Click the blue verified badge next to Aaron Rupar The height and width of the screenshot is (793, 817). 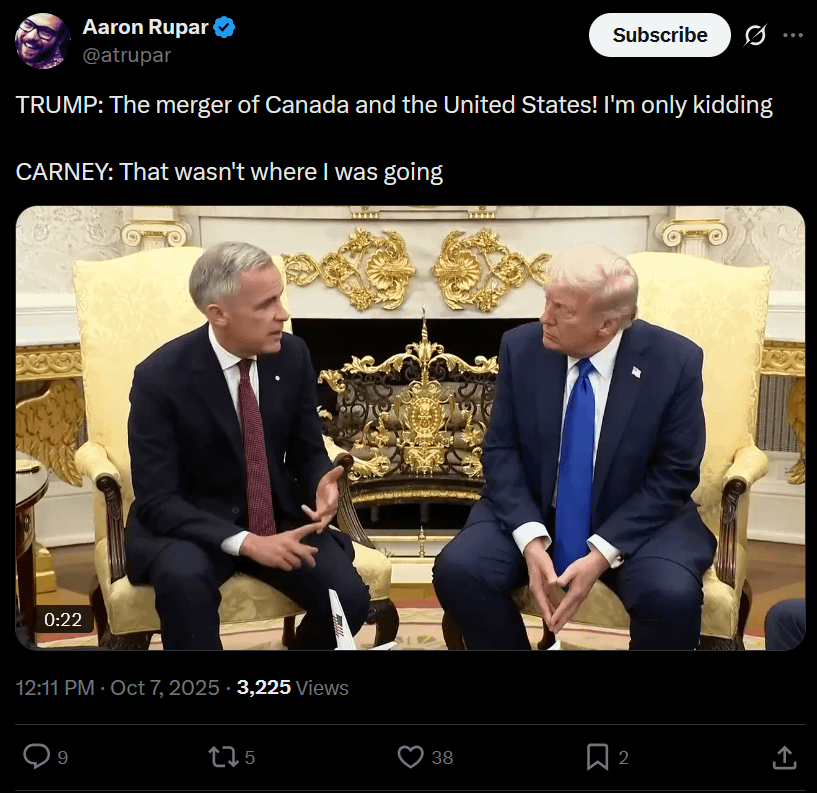224,27
